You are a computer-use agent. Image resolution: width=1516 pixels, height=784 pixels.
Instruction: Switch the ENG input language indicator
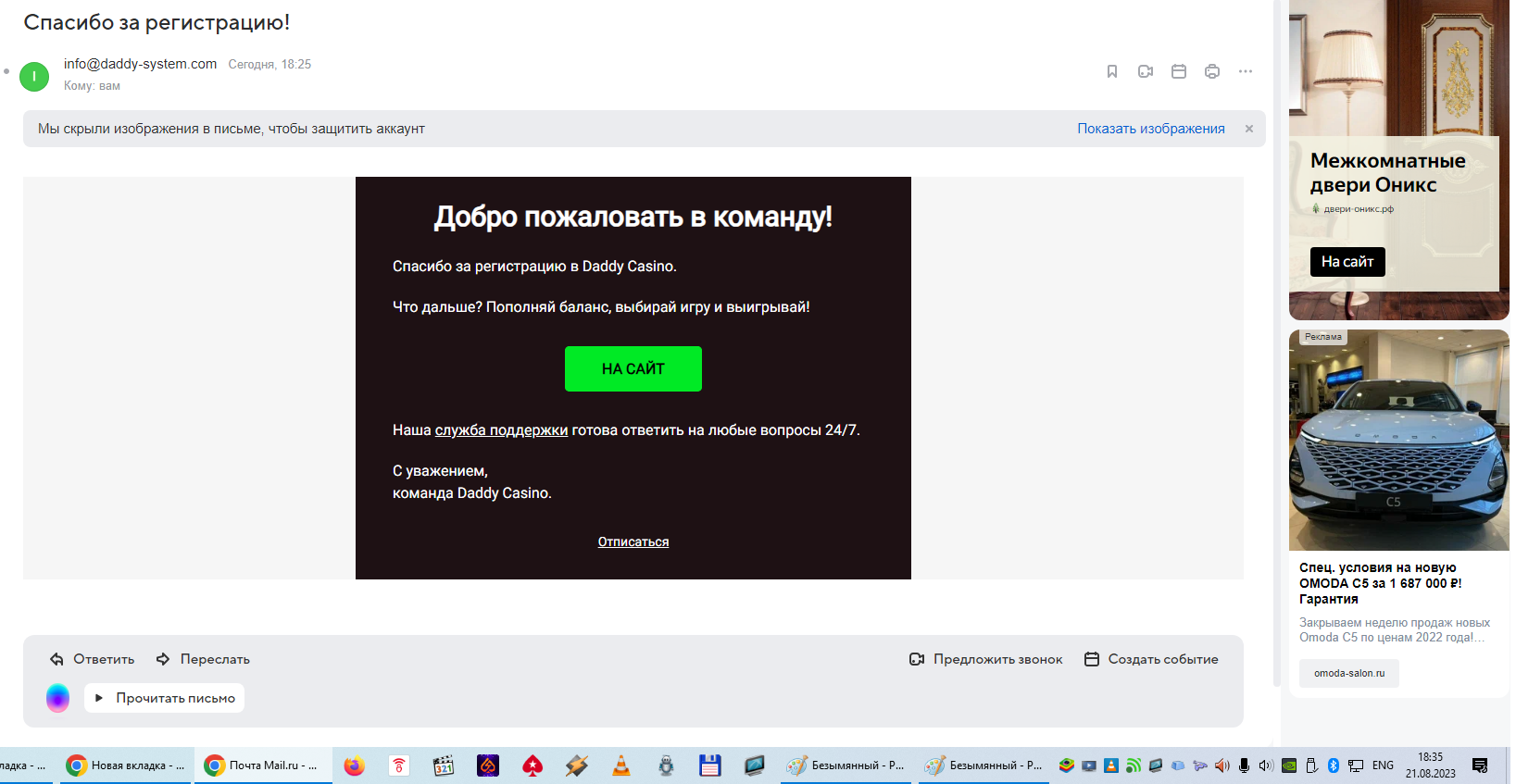point(1383,765)
